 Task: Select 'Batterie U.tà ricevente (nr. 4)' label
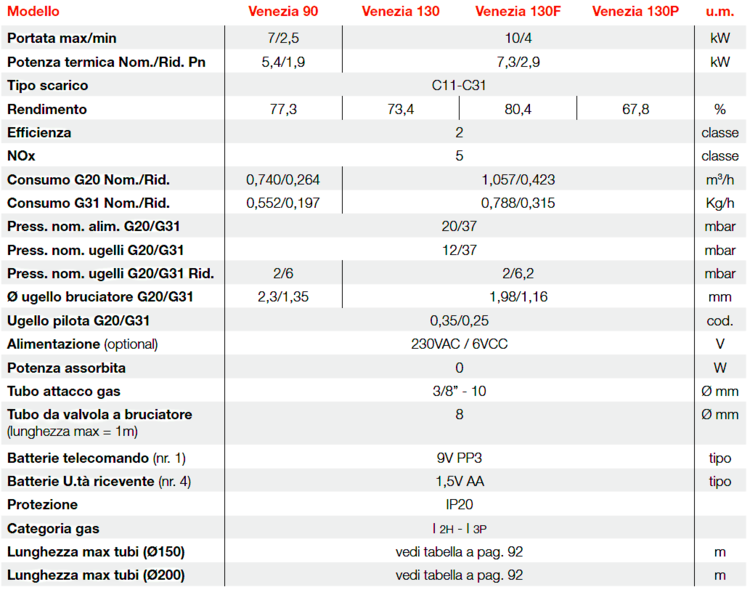(99, 482)
